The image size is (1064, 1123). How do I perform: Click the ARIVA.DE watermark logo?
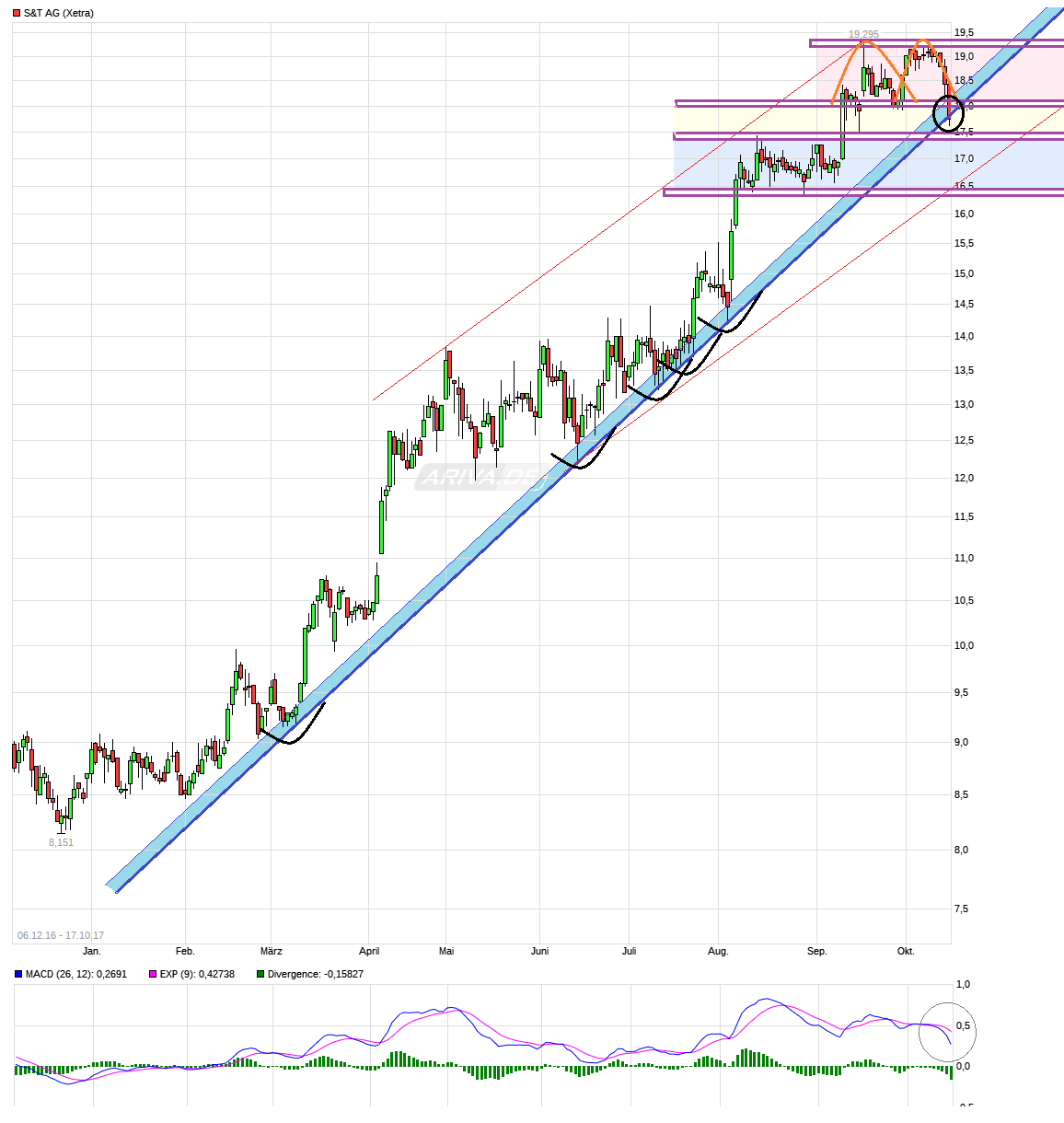coord(479,477)
